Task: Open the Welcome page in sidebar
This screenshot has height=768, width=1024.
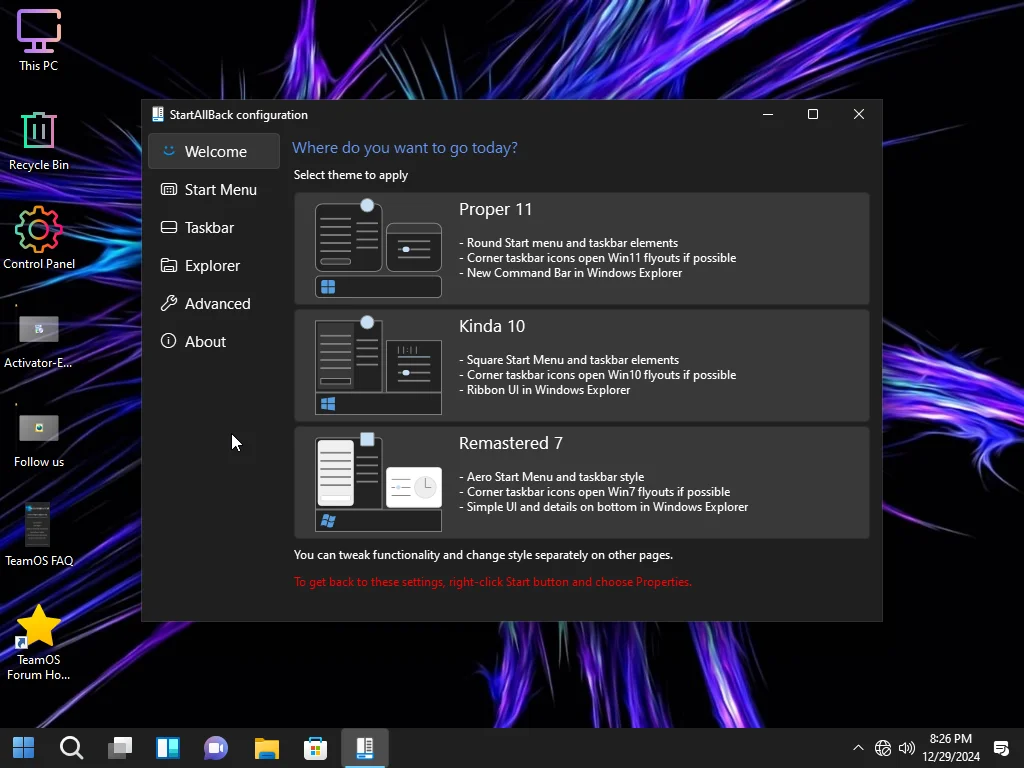Action: click(x=214, y=152)
